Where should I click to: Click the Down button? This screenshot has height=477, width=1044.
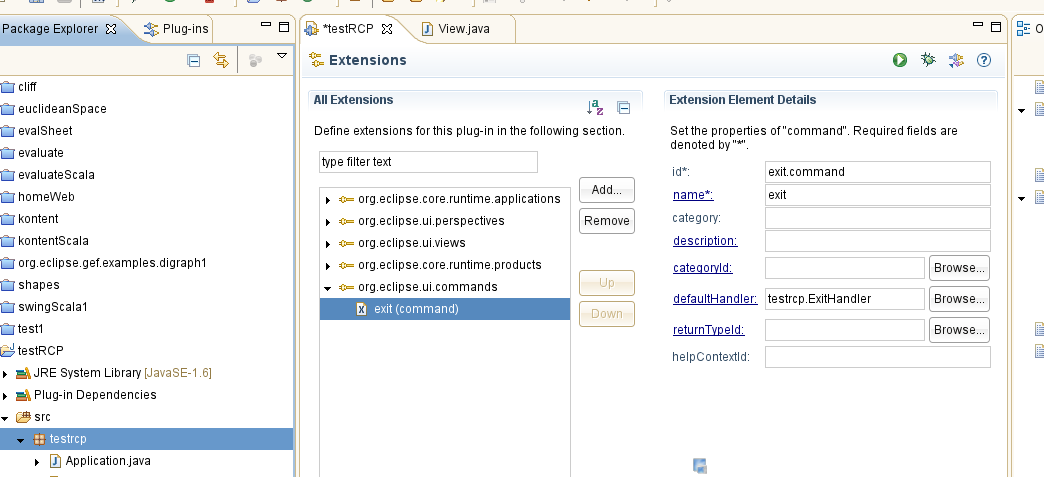point(607,314)
